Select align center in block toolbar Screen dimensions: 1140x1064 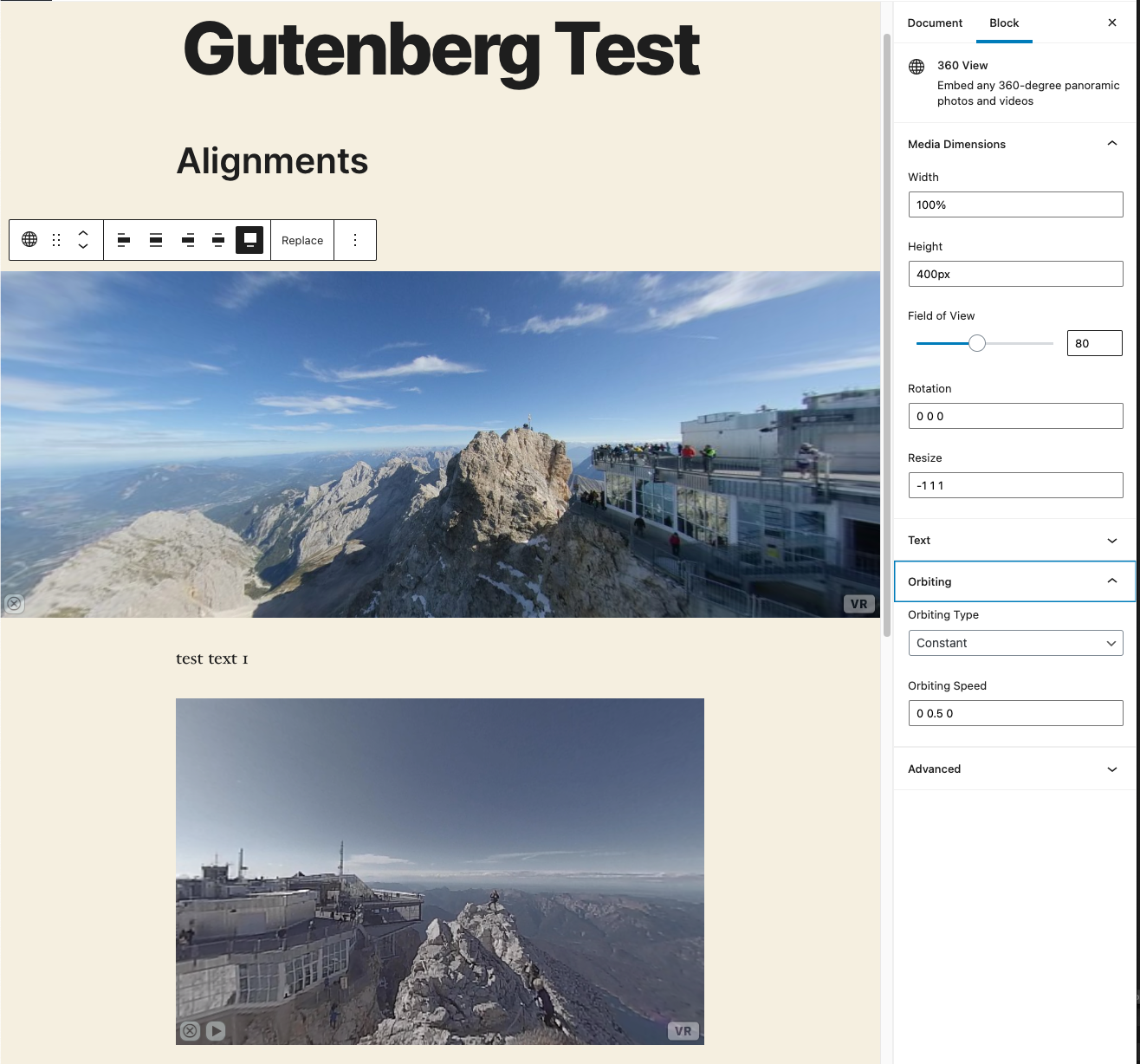coord(156,240)
